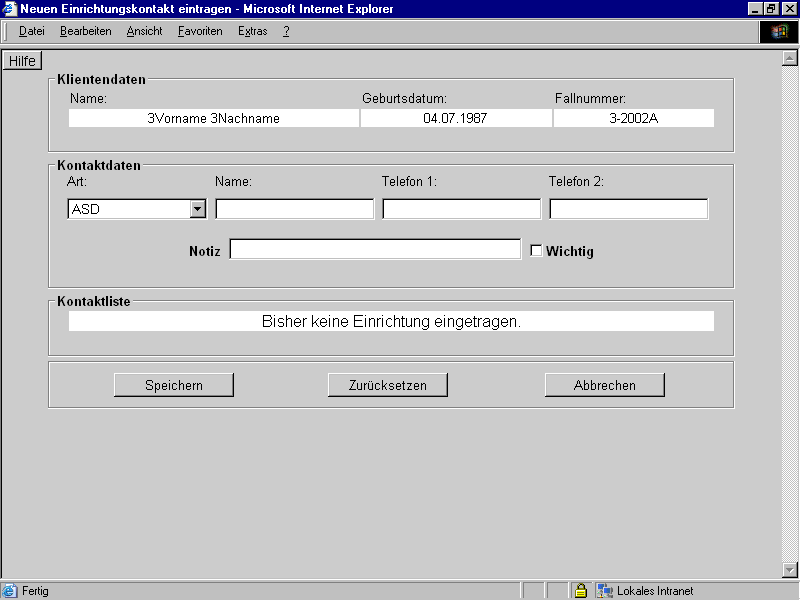Click the Lokales Intranet zone icon

click(605, 591)
